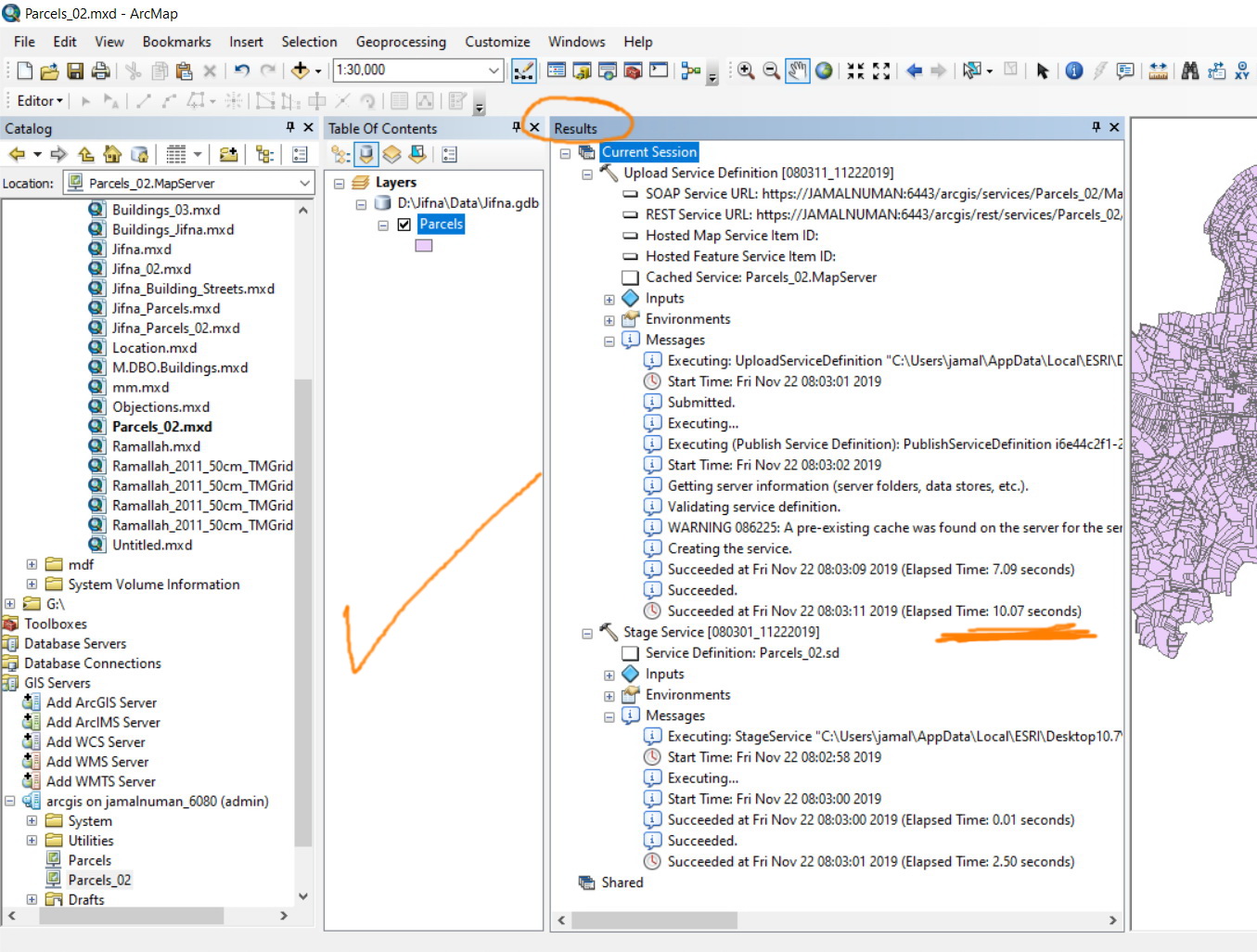Viewport: 1257px width, 952px height.
Task: Click List By Visibility icon
Action: point(392,155)
